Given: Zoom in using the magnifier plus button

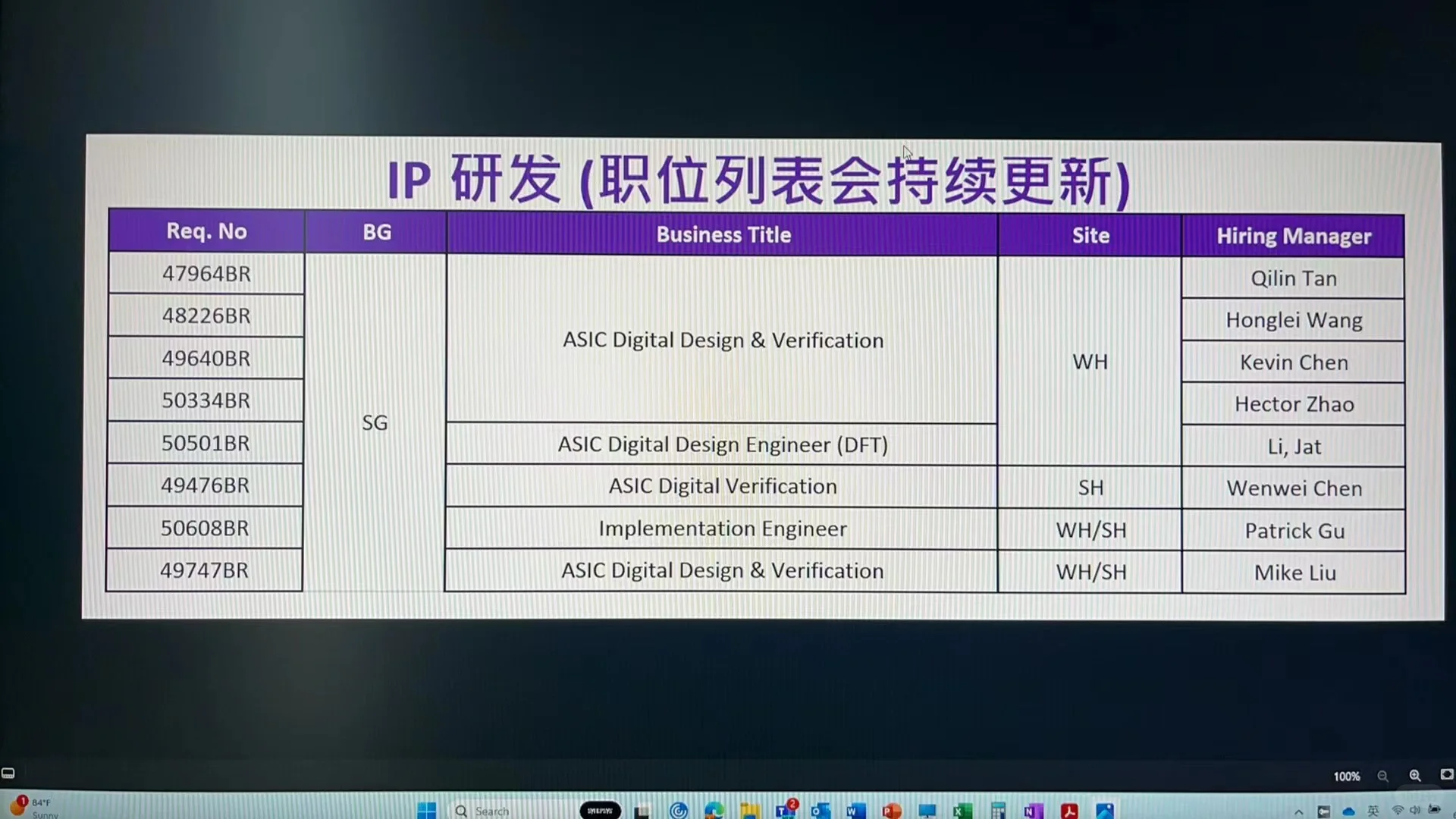Looking at the screenshot, I should 1415,777.
